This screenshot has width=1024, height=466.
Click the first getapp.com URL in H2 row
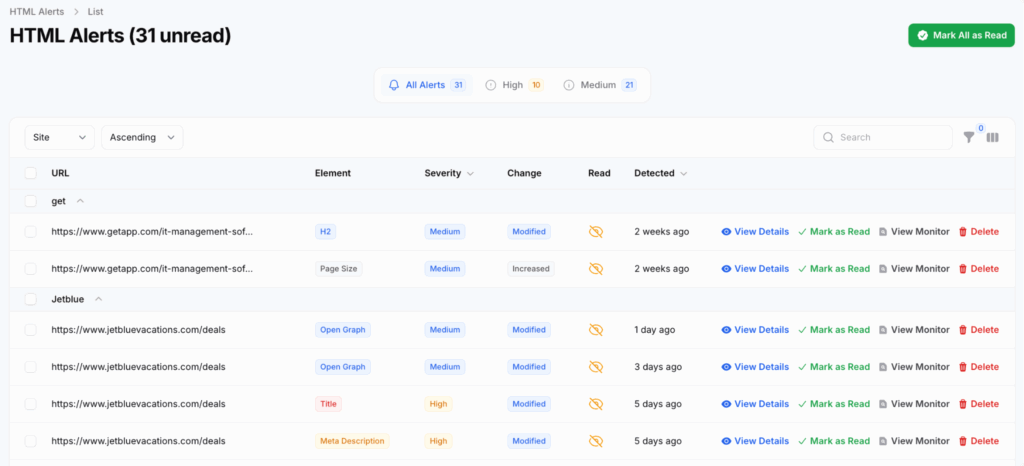point(152,232)
